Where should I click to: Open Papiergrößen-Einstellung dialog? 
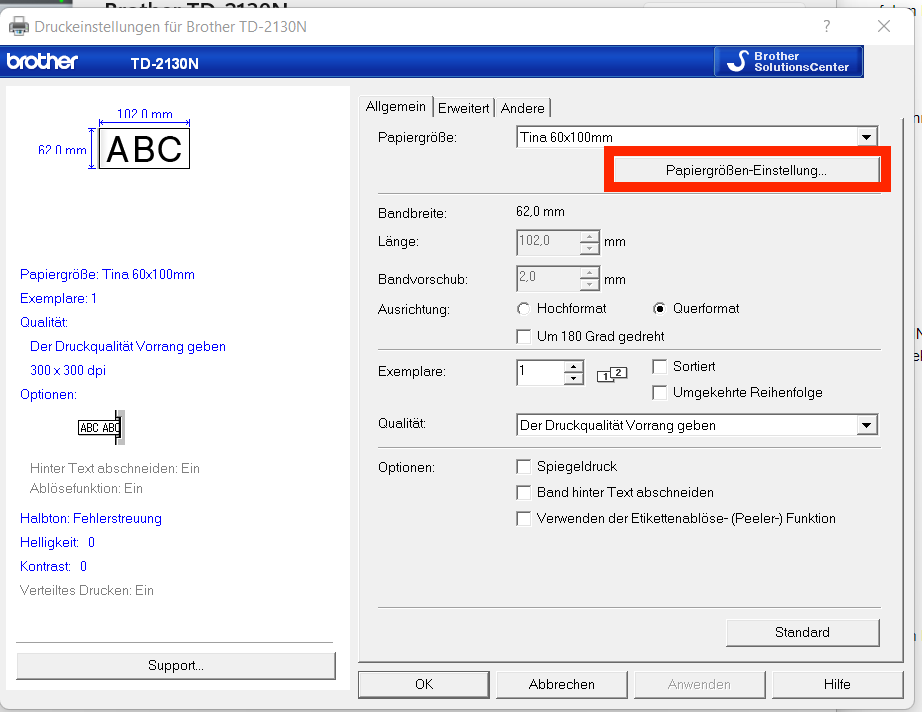pyautogui.click(x=746, y=171)
